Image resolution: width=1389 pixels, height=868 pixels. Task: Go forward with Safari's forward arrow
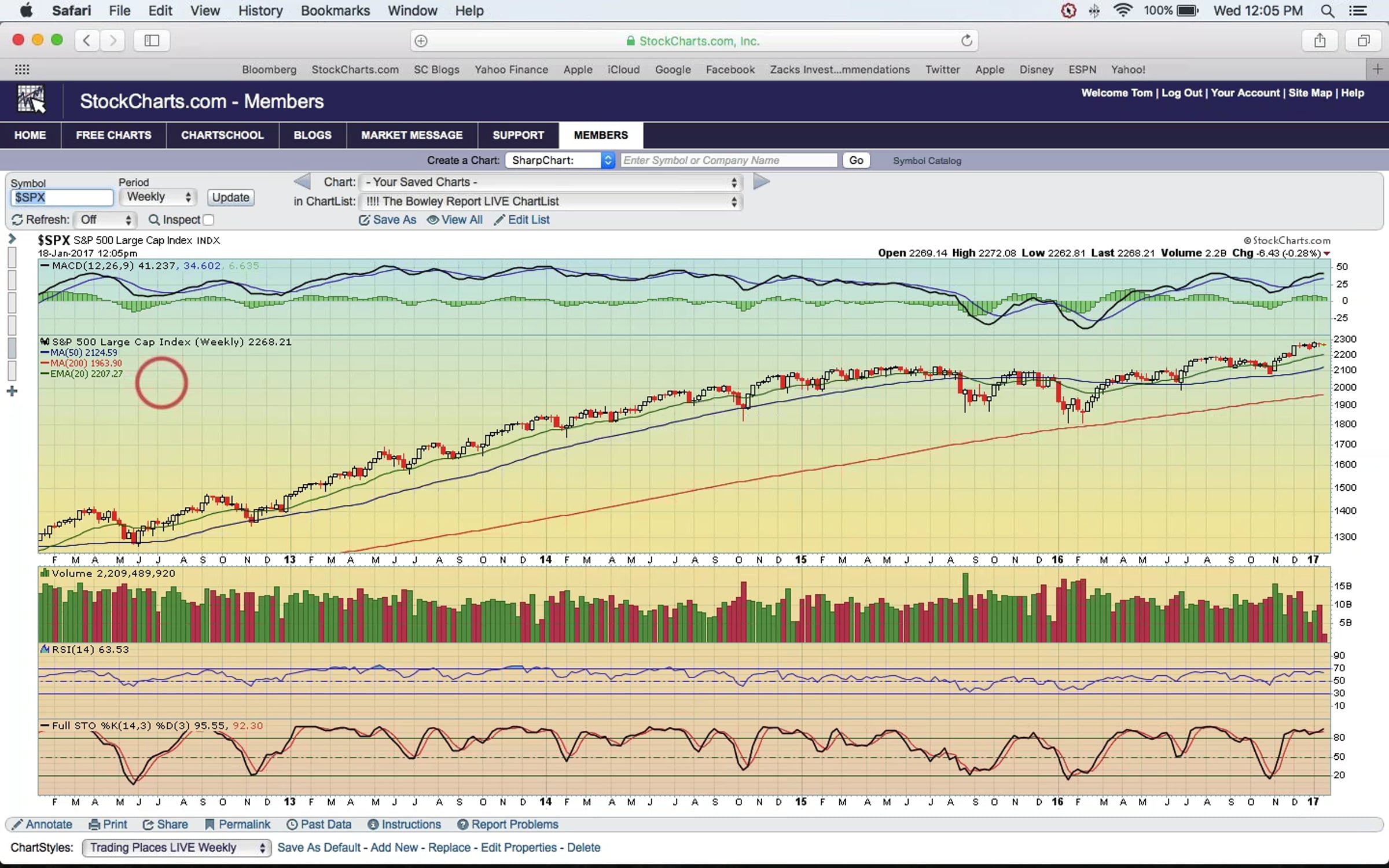[x=113, y=41]
